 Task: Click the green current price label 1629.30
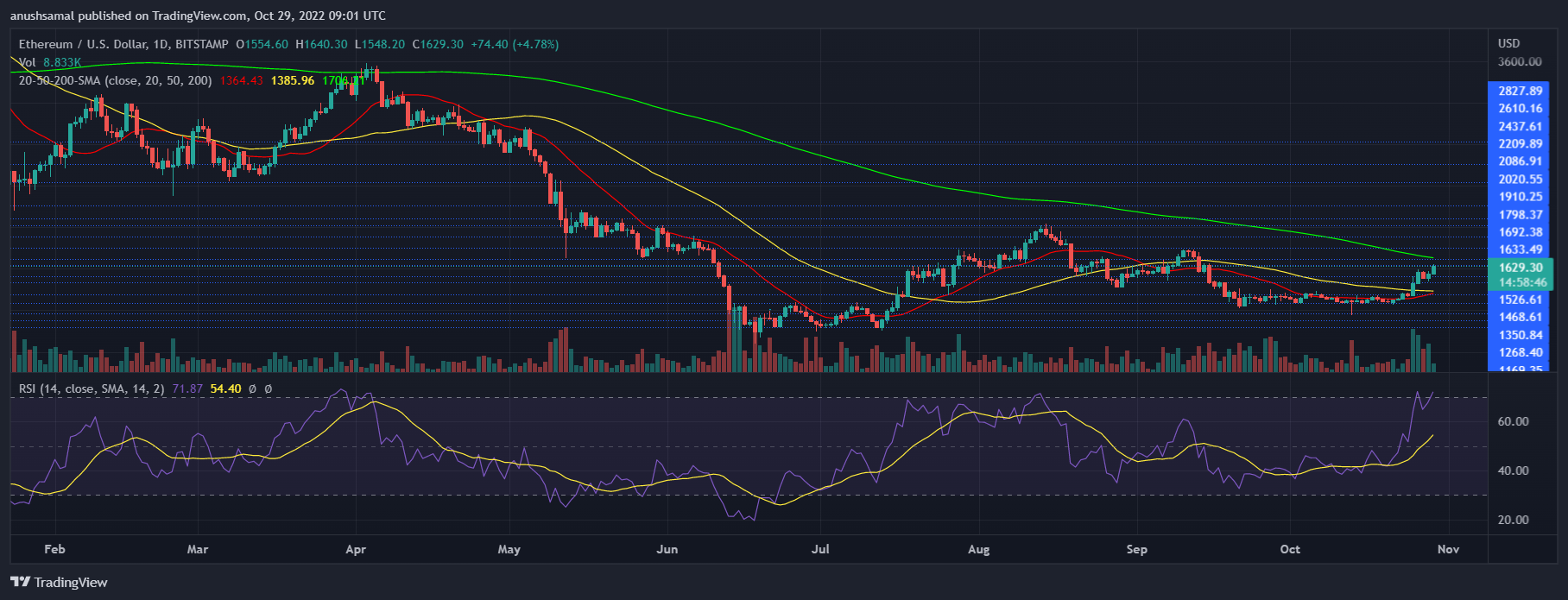[1521, 268]
